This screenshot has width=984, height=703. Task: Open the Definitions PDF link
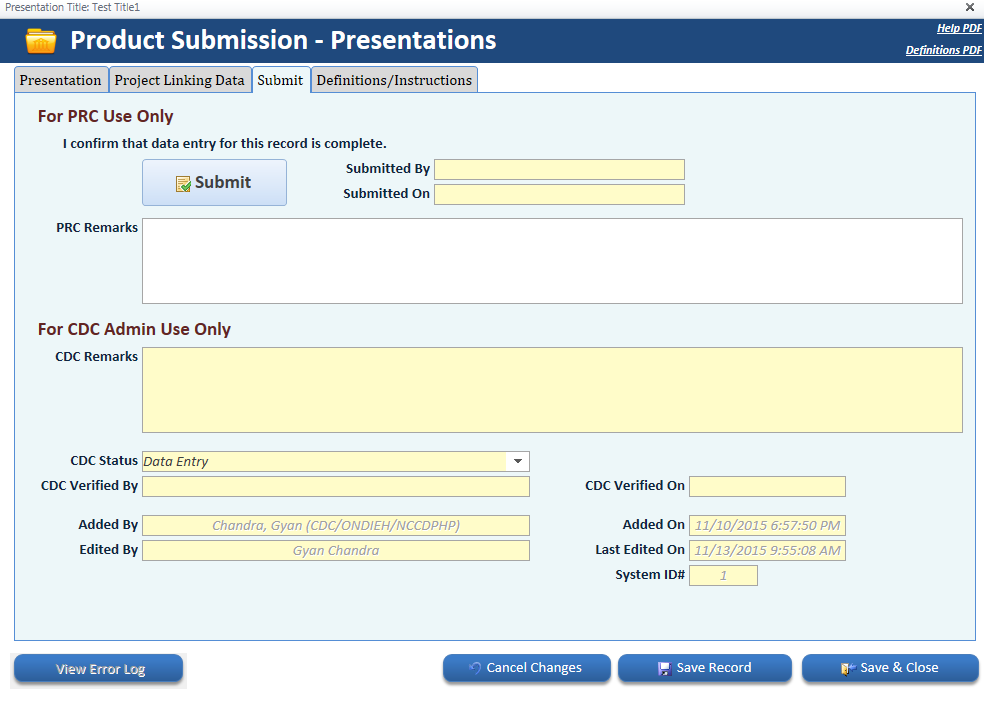[943, 50]
